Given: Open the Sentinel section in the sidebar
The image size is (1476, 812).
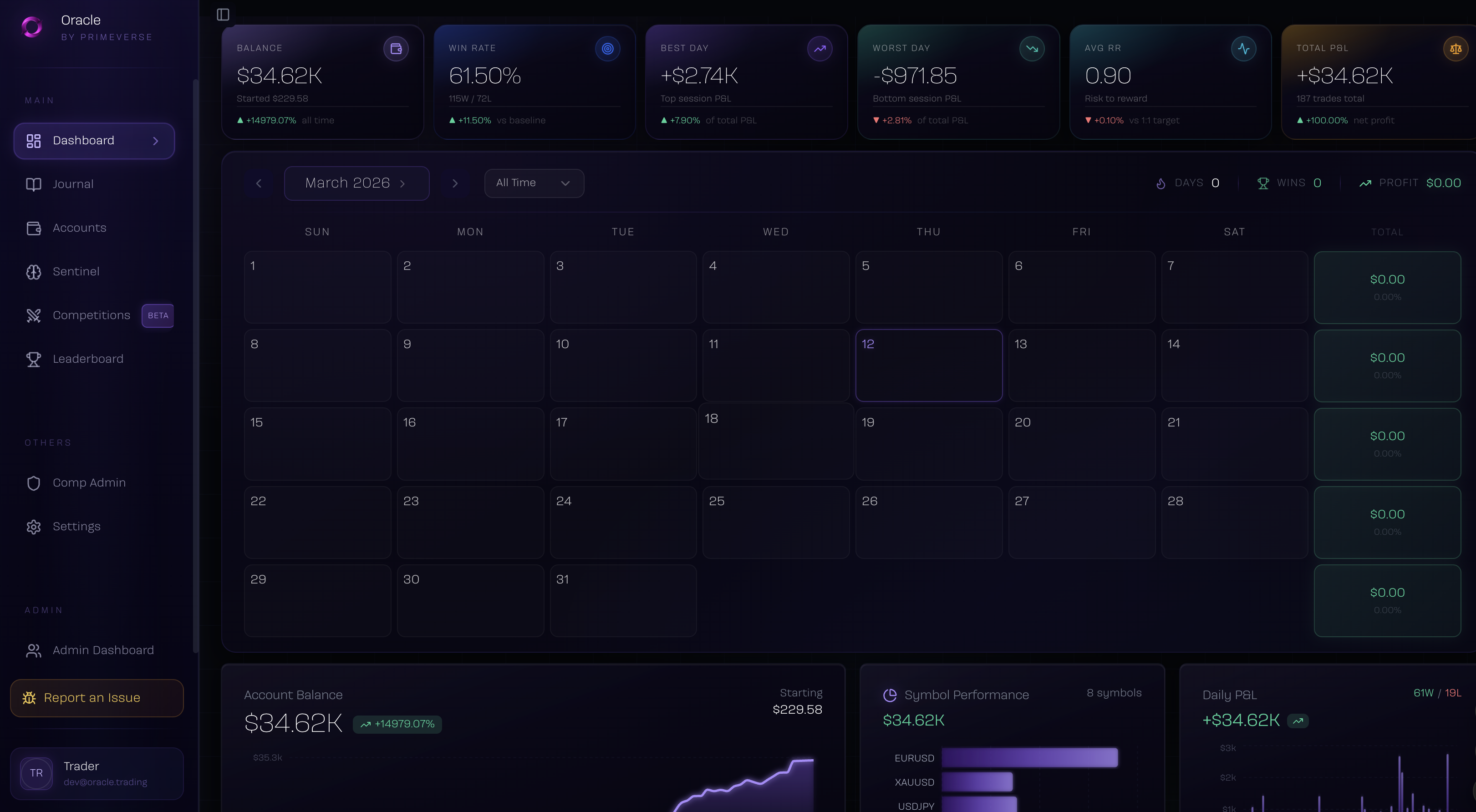Looking at the screenshot, I should coord(75,271).
